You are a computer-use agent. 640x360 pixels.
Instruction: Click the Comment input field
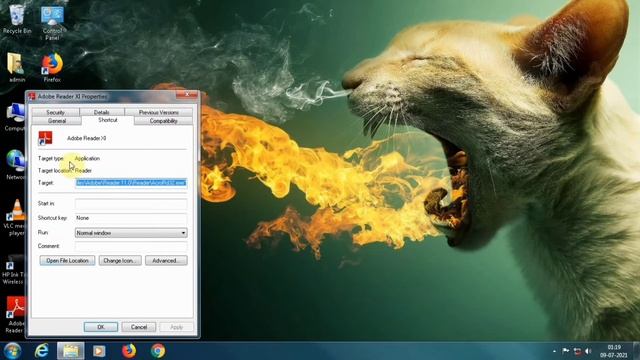(131, 246)
